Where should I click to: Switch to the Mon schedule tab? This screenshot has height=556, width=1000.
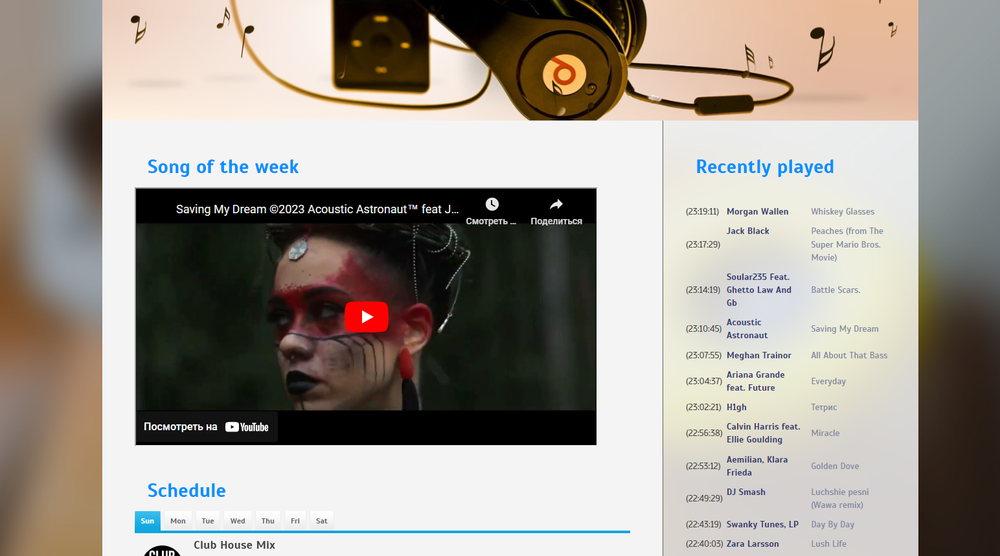click(x=178, y=521)
